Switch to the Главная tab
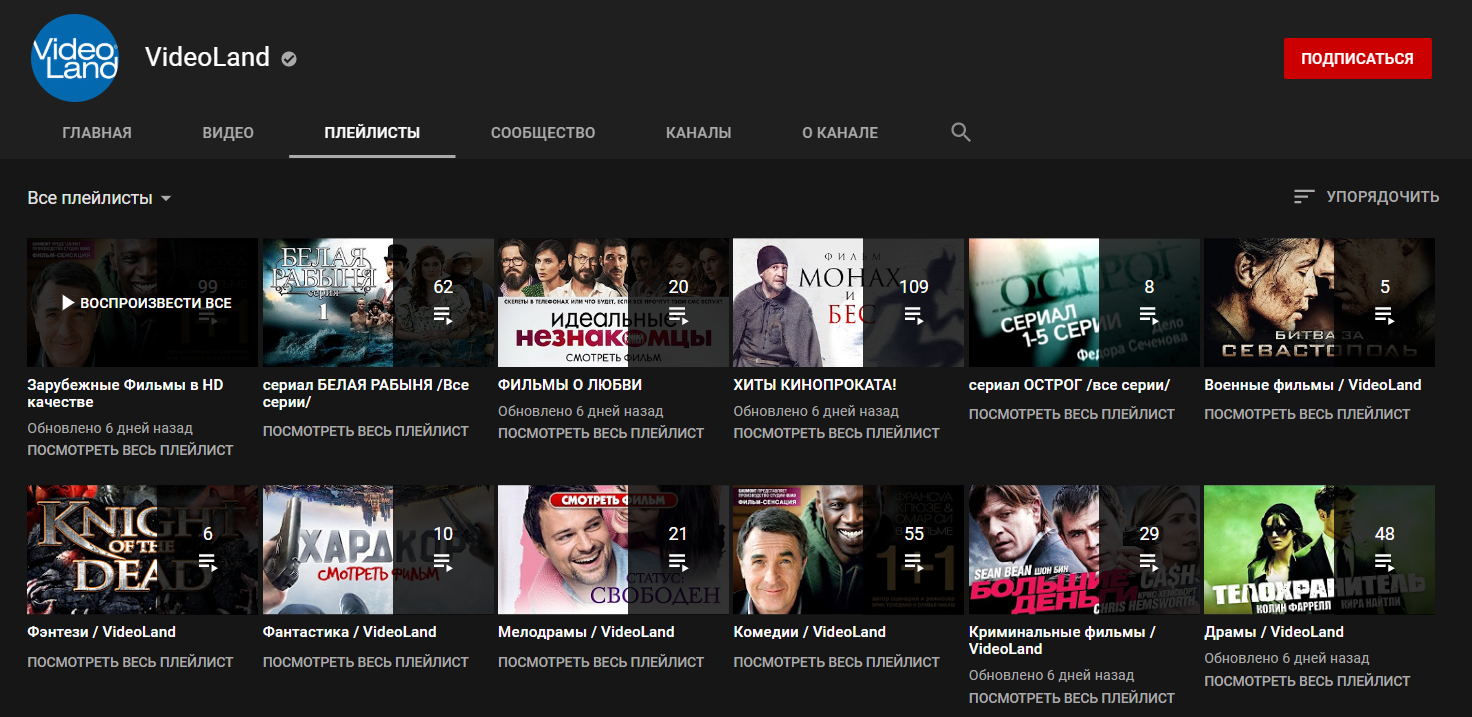Image resolution: width=1472 pixels, height=717 pixels. [97, 133]
